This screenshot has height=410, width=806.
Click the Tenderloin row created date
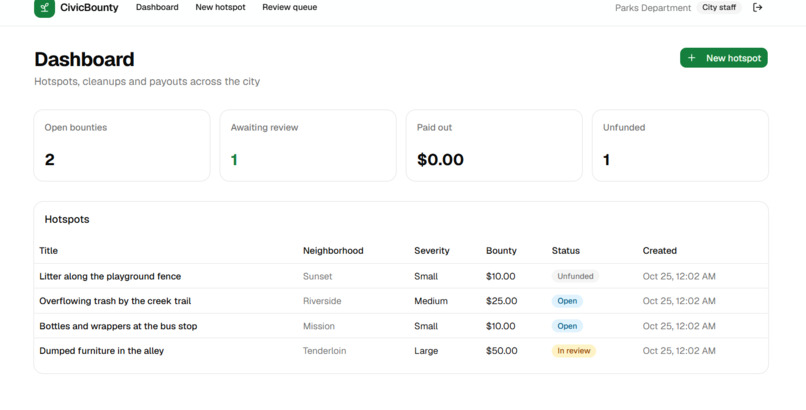[679, 351]
